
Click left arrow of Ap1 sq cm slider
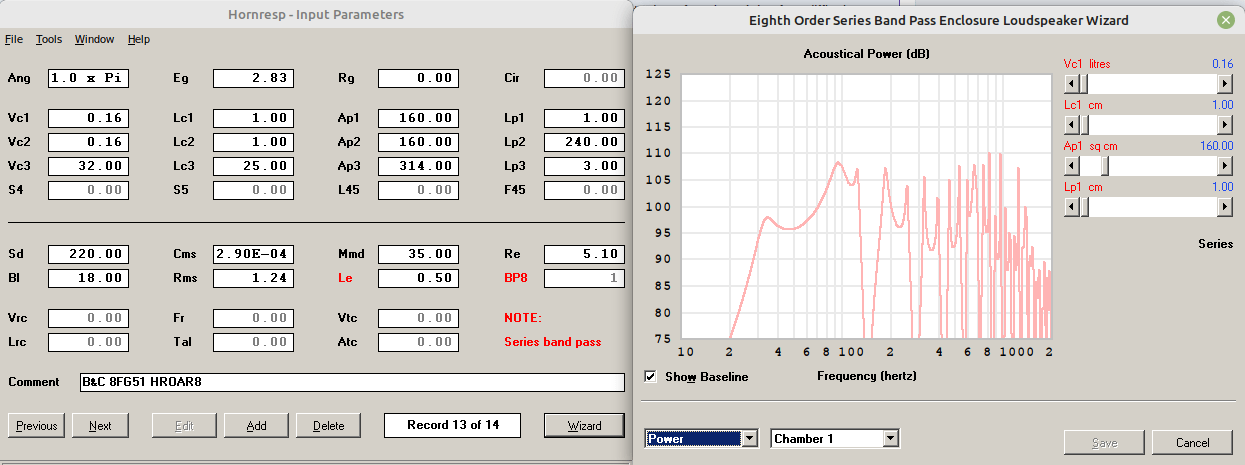coord(1073,166)
